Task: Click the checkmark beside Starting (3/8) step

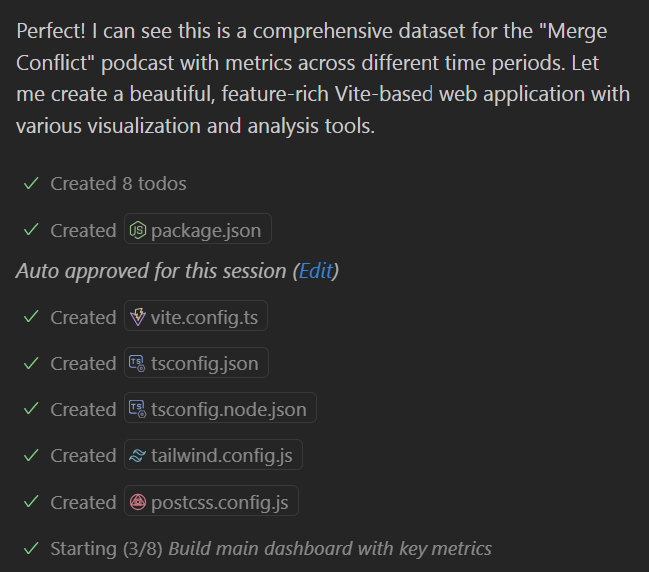Action: click(x=31, y=548)
